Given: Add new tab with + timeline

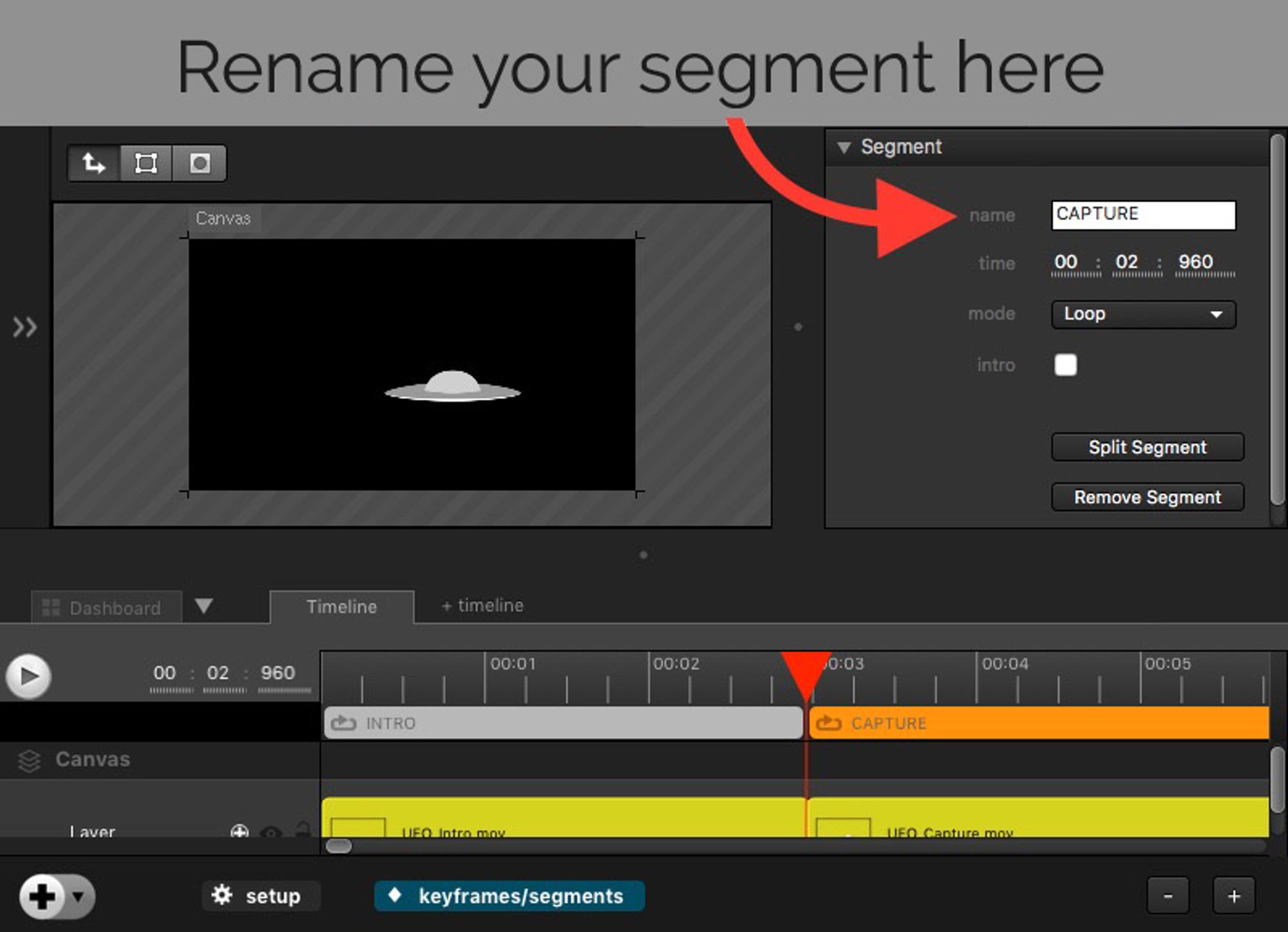Looking at the screenshot, I should pos(482,605).
